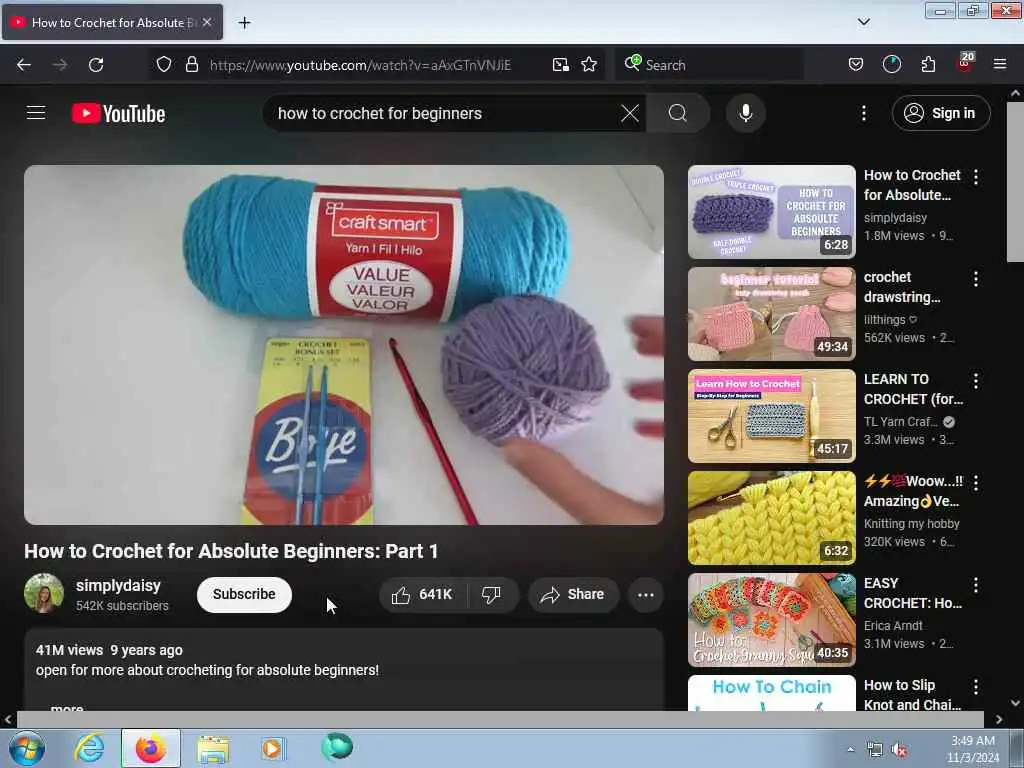Image resolution: width=1024 pixels, height=768 pixels.
Task: Click the picture-in-picture icon in address bar
Action: 560,64
